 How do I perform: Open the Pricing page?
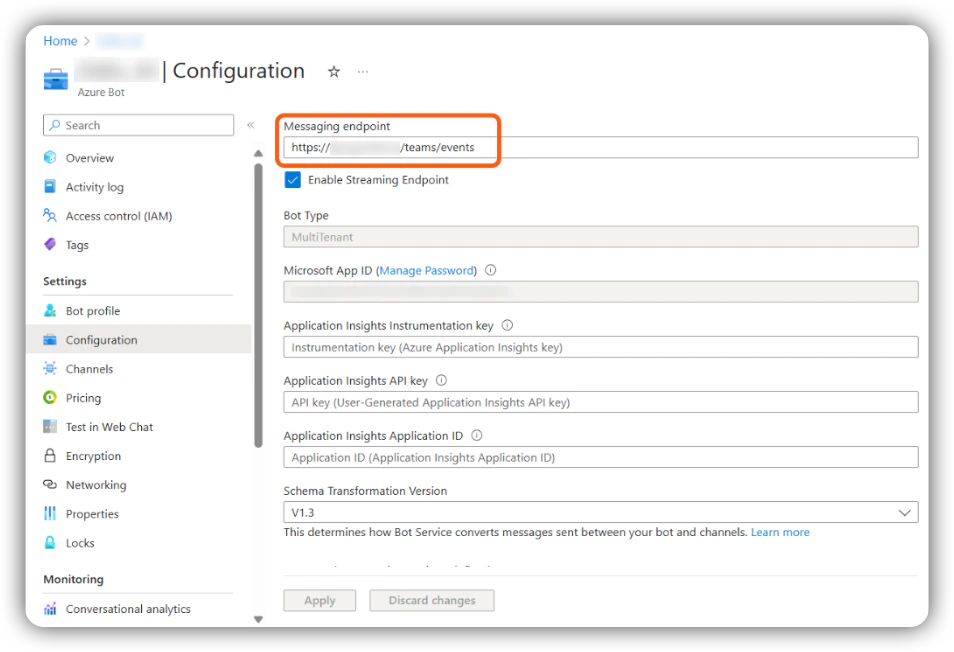[x=80, y=398]
